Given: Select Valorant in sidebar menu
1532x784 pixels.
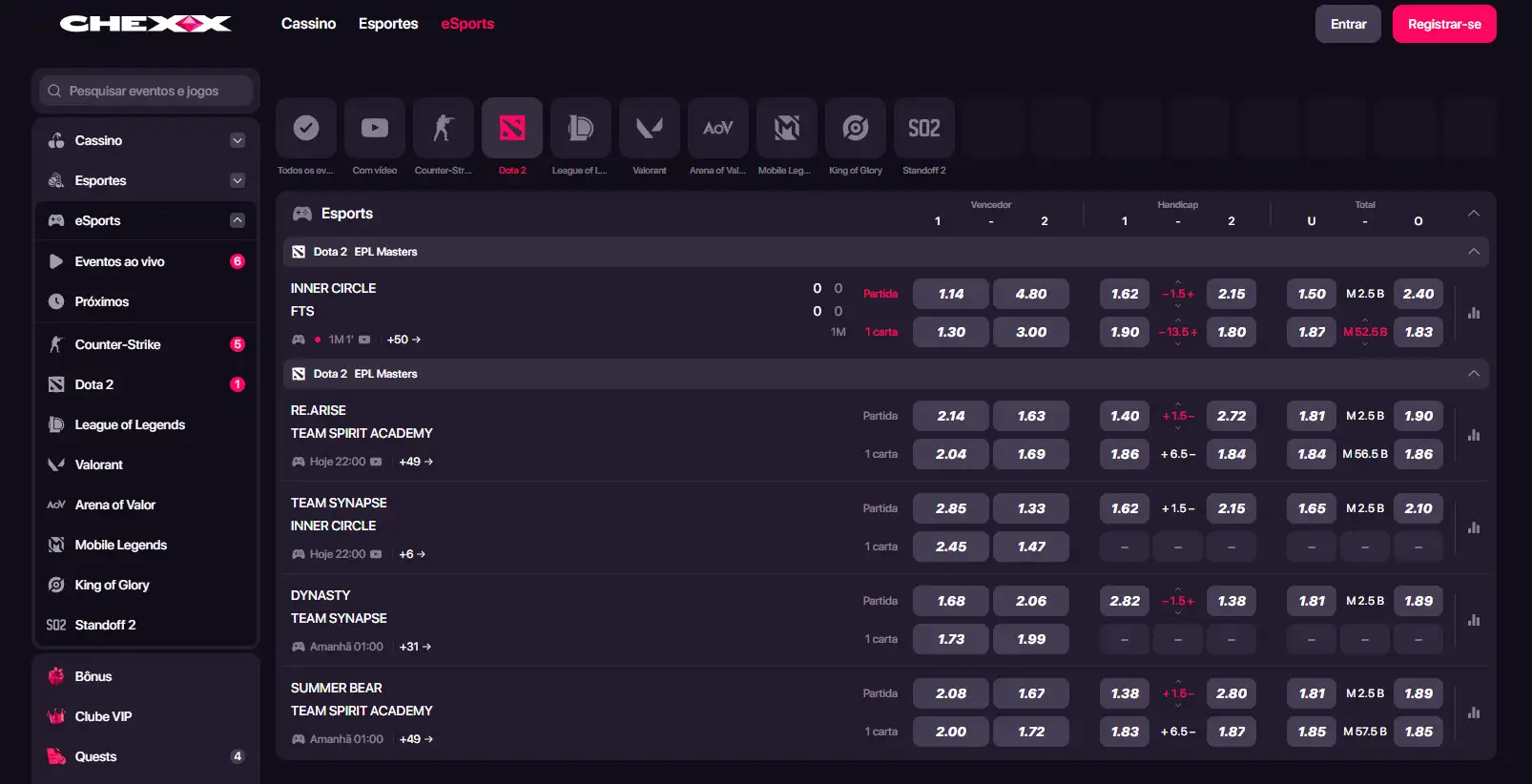Looking at the screenshot, I should click(x=146, y=464).
